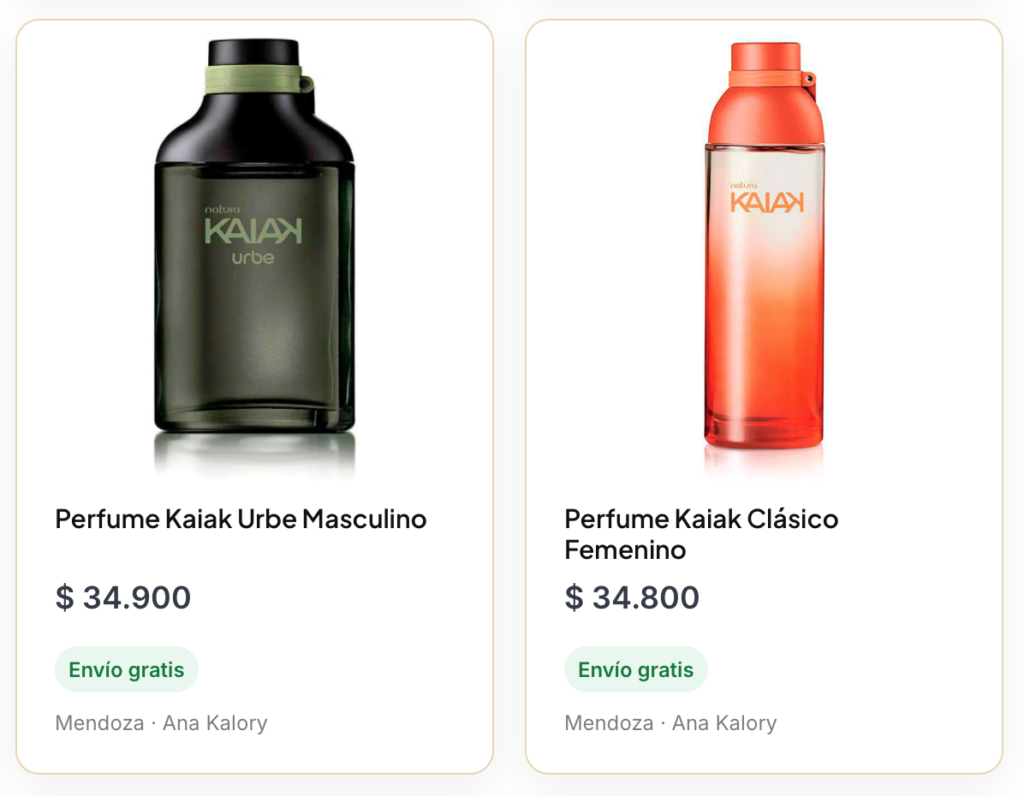The width and height of the screenshot is (1024, 796).
Task: Click the KAIAK logo on orange bottle
Action: click(x=767, y=202)
